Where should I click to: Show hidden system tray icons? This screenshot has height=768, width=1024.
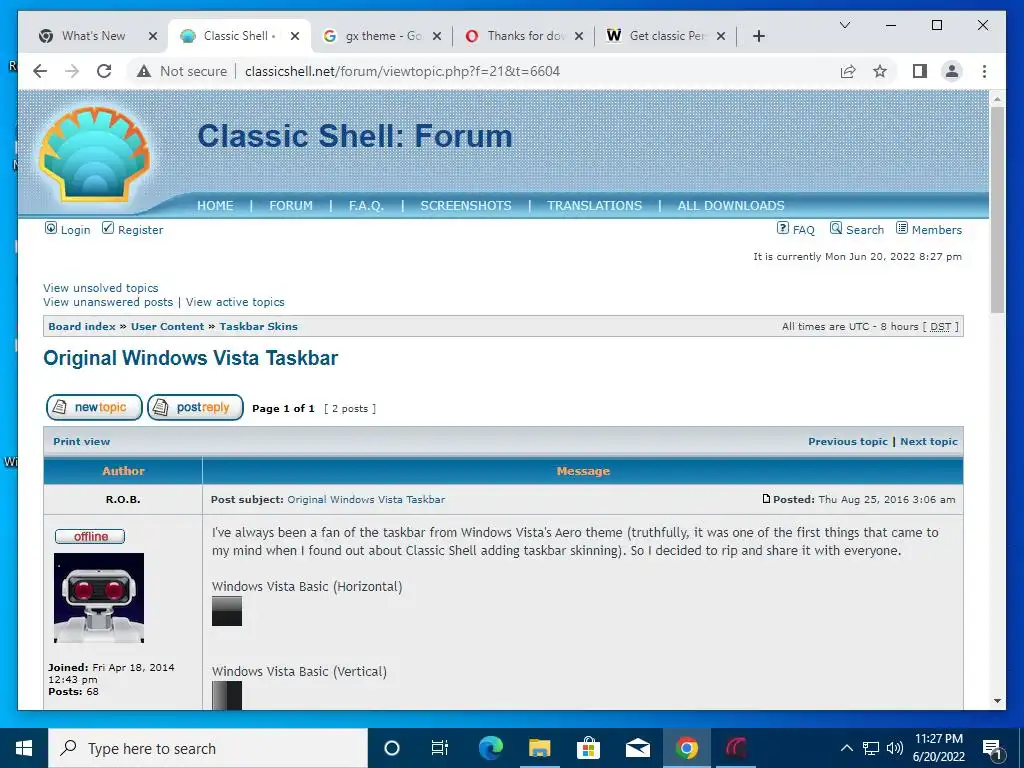[846, 748]
